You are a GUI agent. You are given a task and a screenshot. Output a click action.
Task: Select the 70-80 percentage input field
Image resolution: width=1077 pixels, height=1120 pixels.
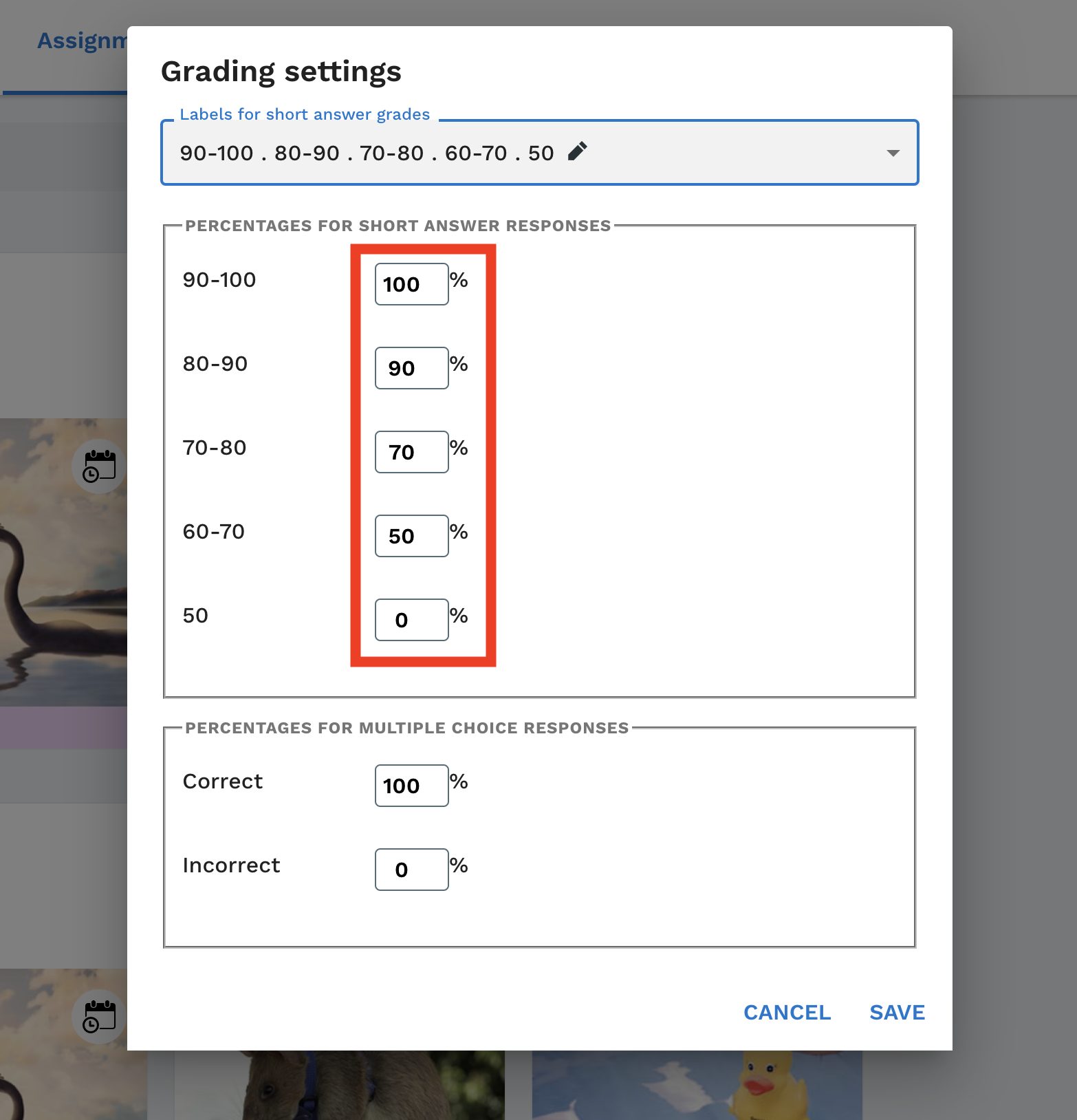click(x=411, y=452)
